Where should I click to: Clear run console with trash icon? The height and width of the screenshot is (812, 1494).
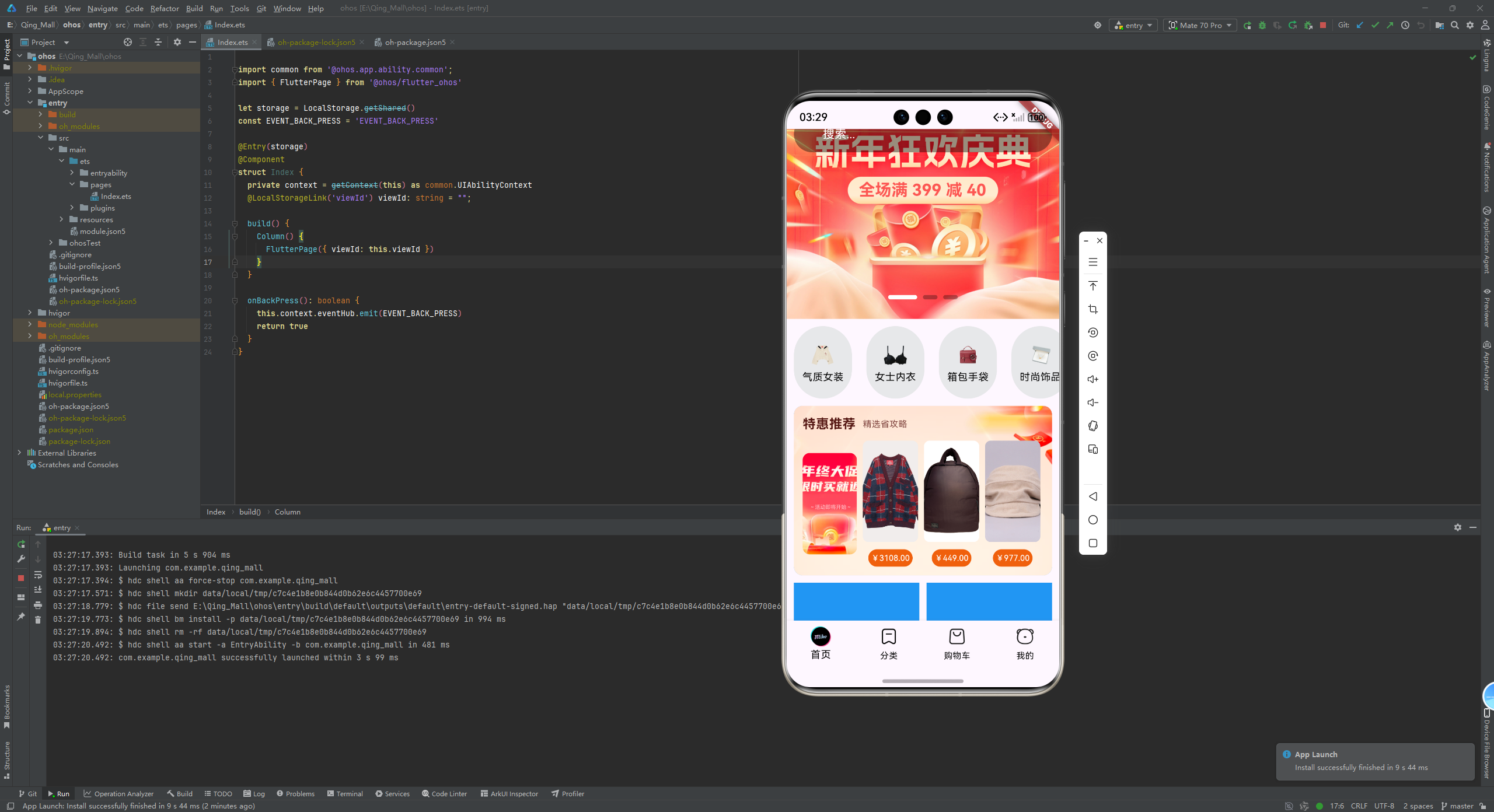coord(38,619)
